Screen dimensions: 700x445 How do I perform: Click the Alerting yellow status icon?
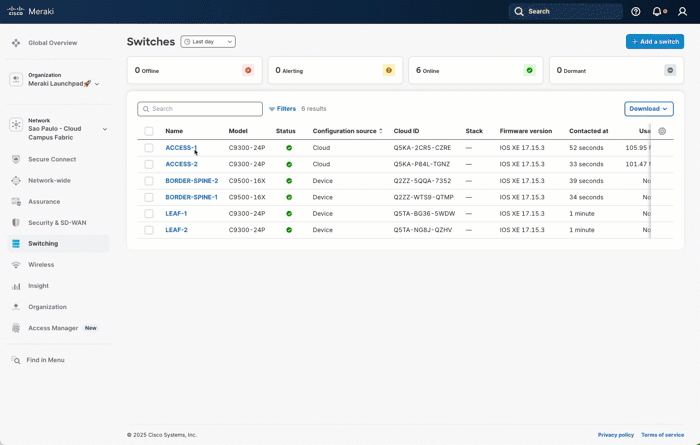click(389, 70)
